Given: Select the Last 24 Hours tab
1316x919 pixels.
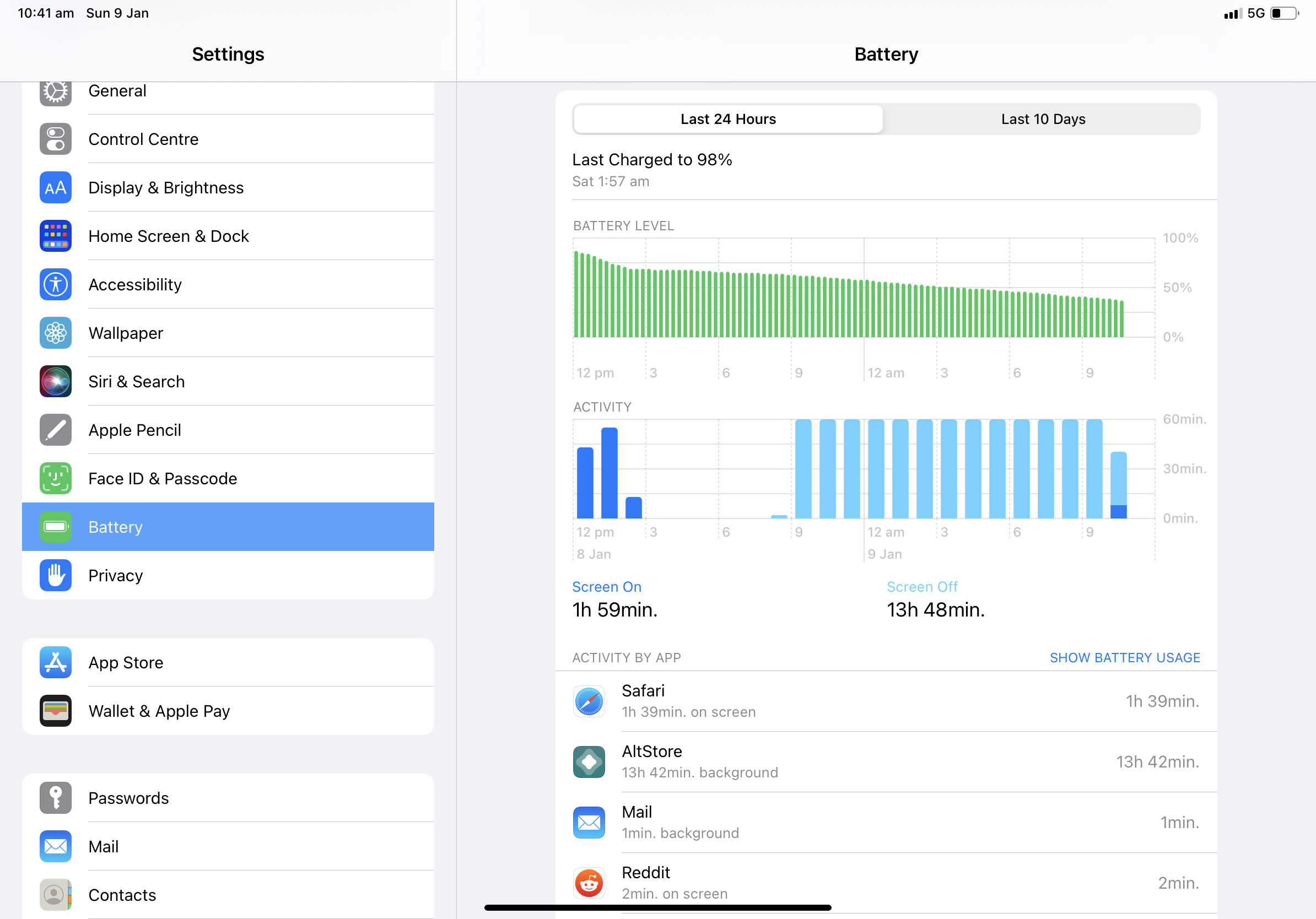Looking at the screenshot, I should point(728,118).
